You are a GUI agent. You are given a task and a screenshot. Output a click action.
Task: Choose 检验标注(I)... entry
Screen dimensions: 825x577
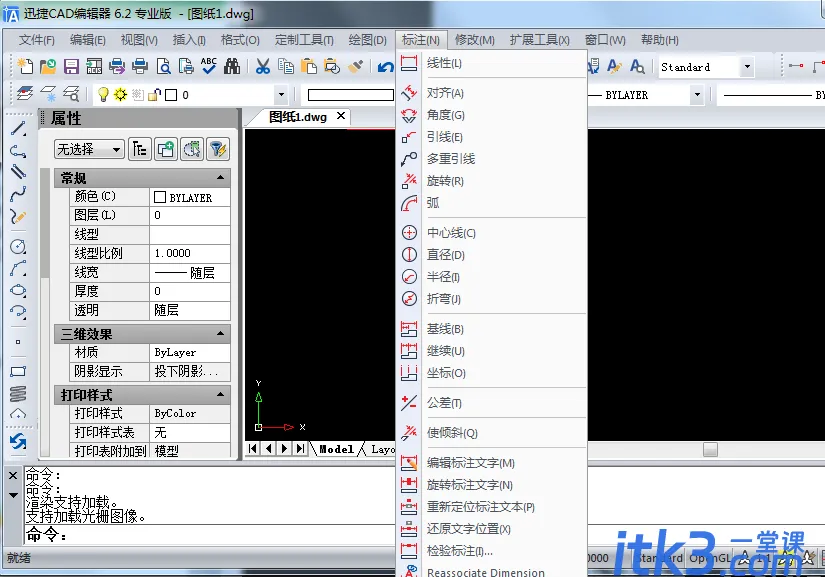pos(491,551)
